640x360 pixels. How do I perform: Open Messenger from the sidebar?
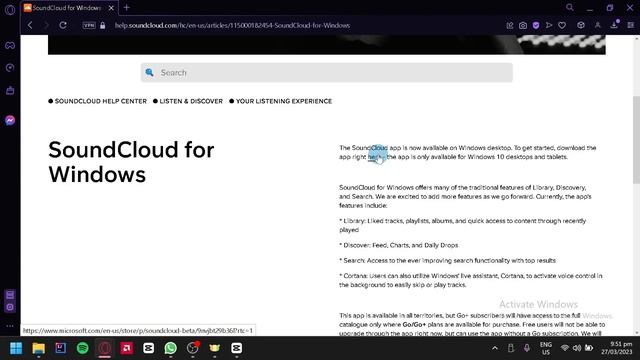point(10,120)
